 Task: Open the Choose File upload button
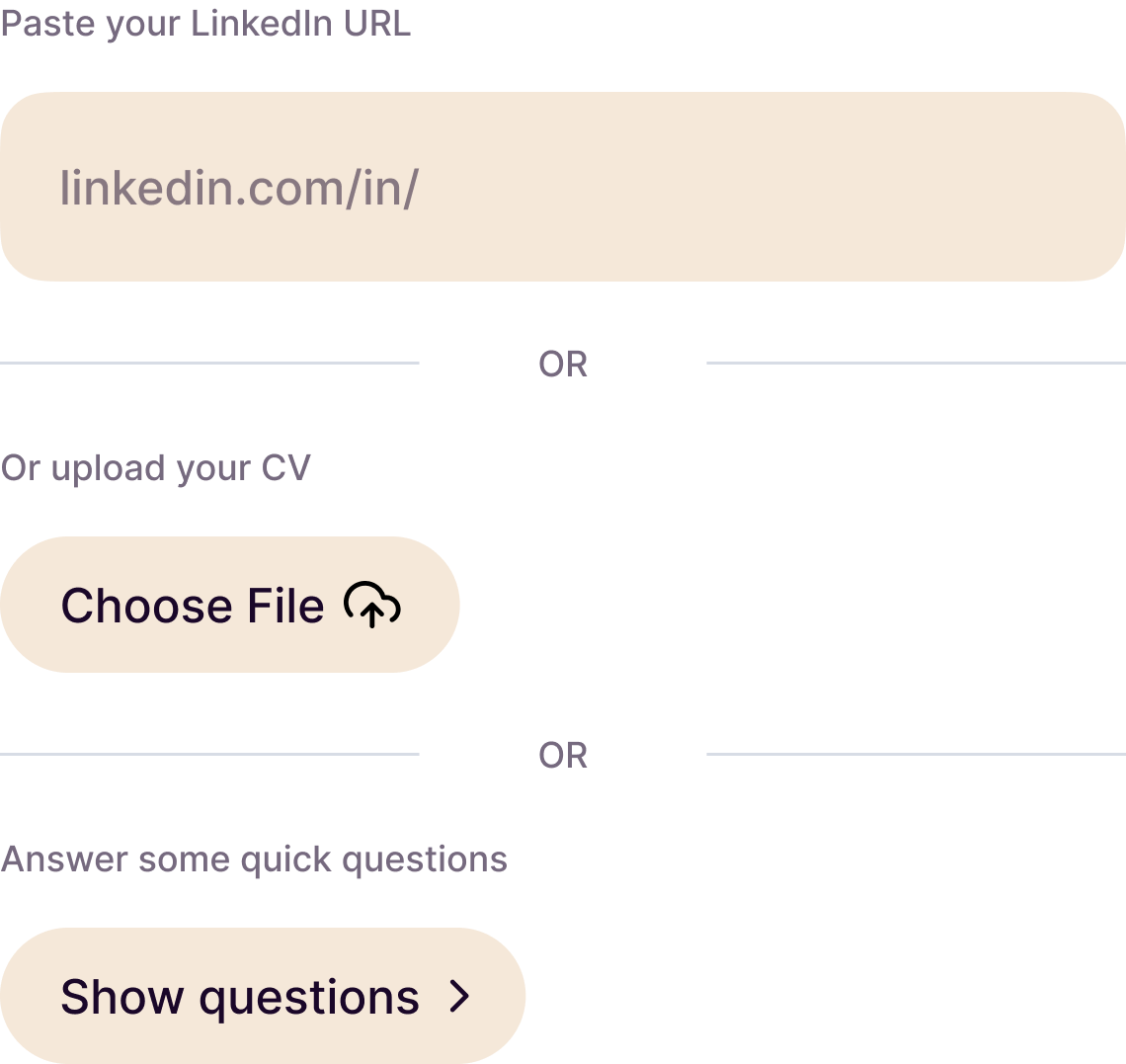click(x=230, y=605)
